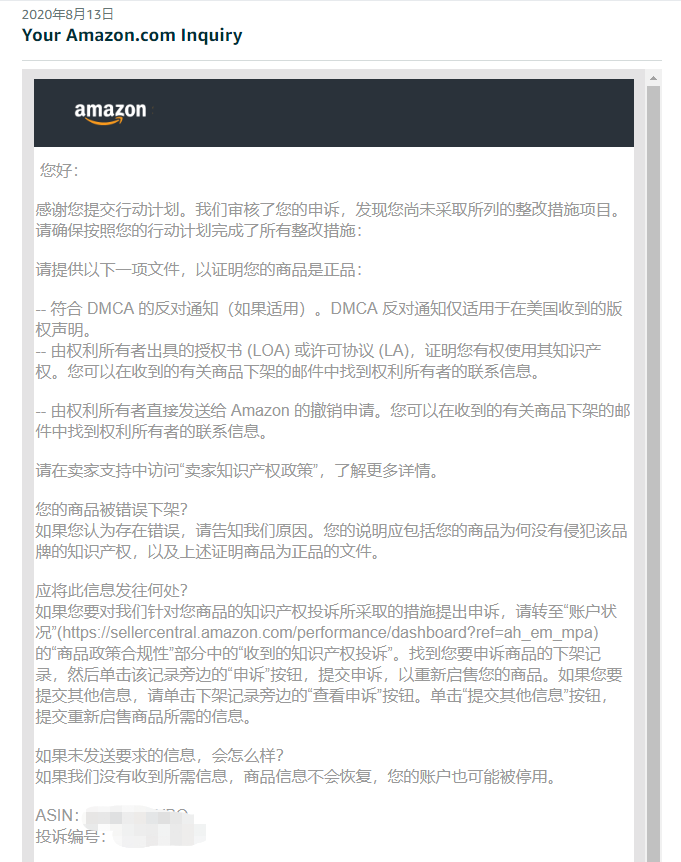Click the 2020年8月13日 date text
This screenshot has width=681, height=862.
(68, 14)
